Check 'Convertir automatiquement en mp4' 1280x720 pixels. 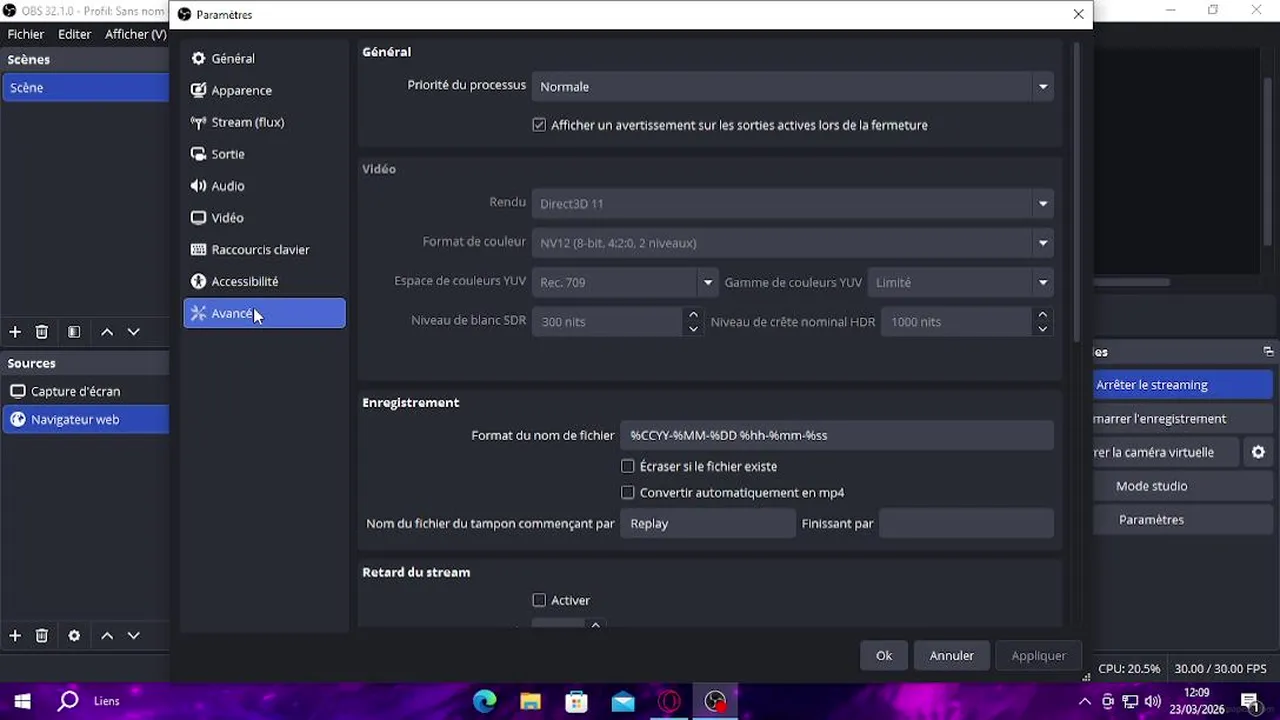(x=628, y=492)
